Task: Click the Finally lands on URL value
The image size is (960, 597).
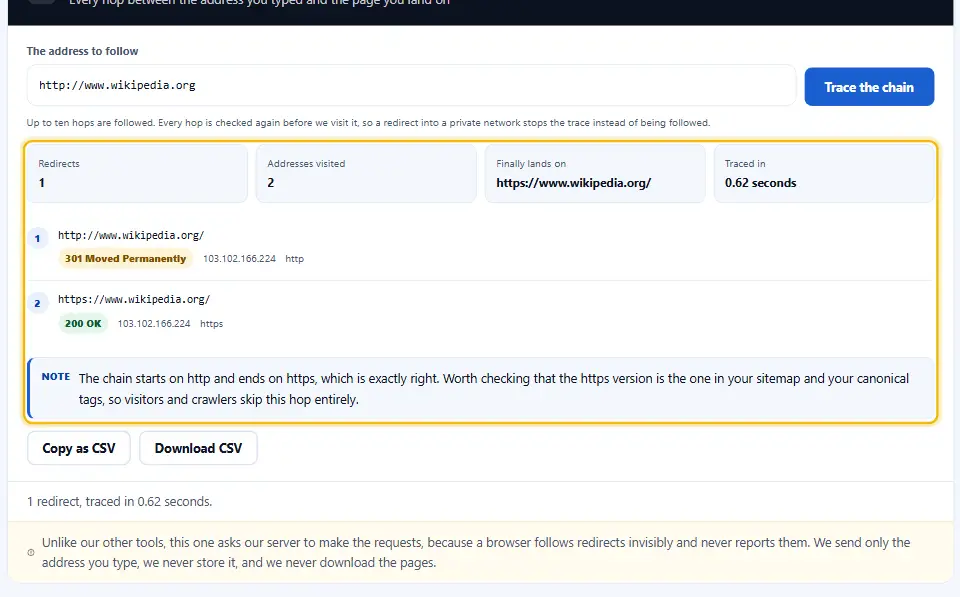Action: (574, 182)
